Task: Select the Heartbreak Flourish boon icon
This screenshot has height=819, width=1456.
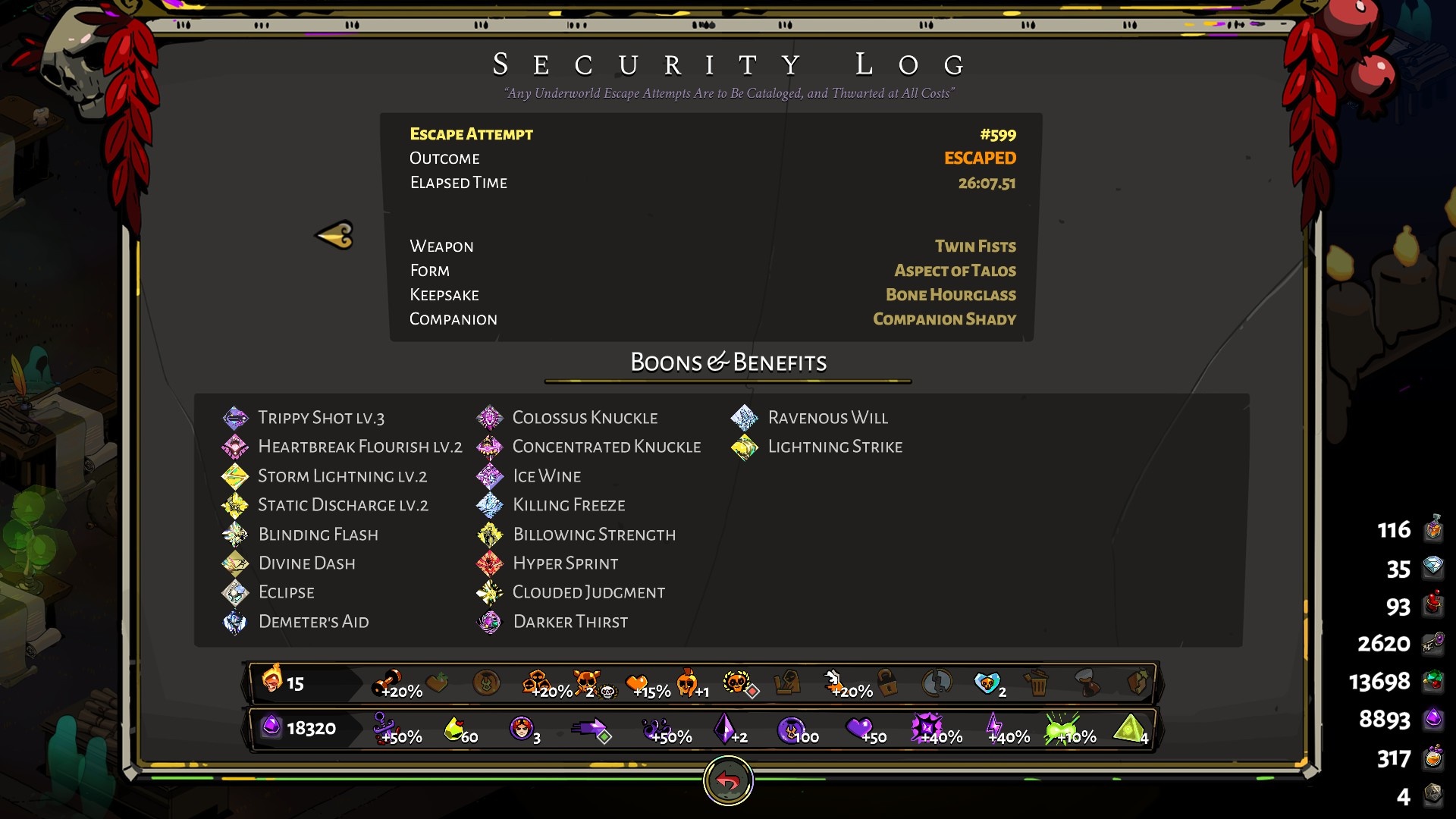Action: point(235,447)
